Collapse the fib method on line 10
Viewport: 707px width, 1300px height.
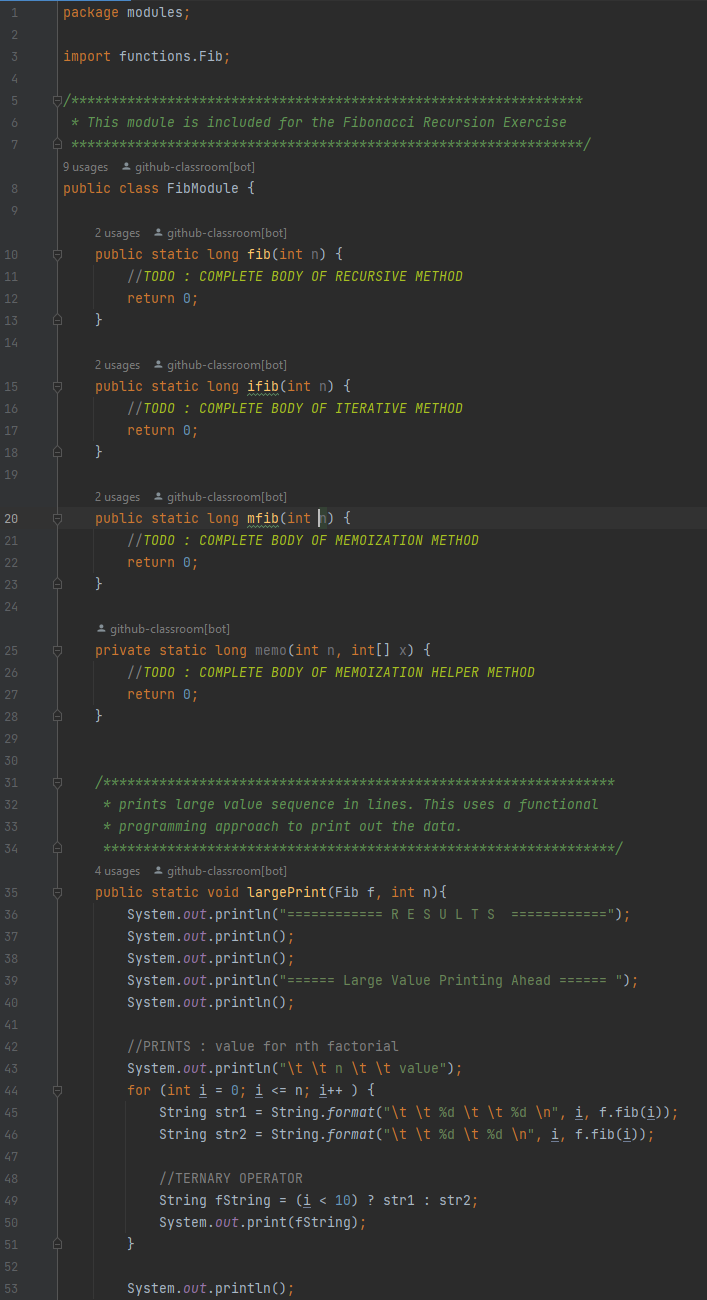coord(57,254)
